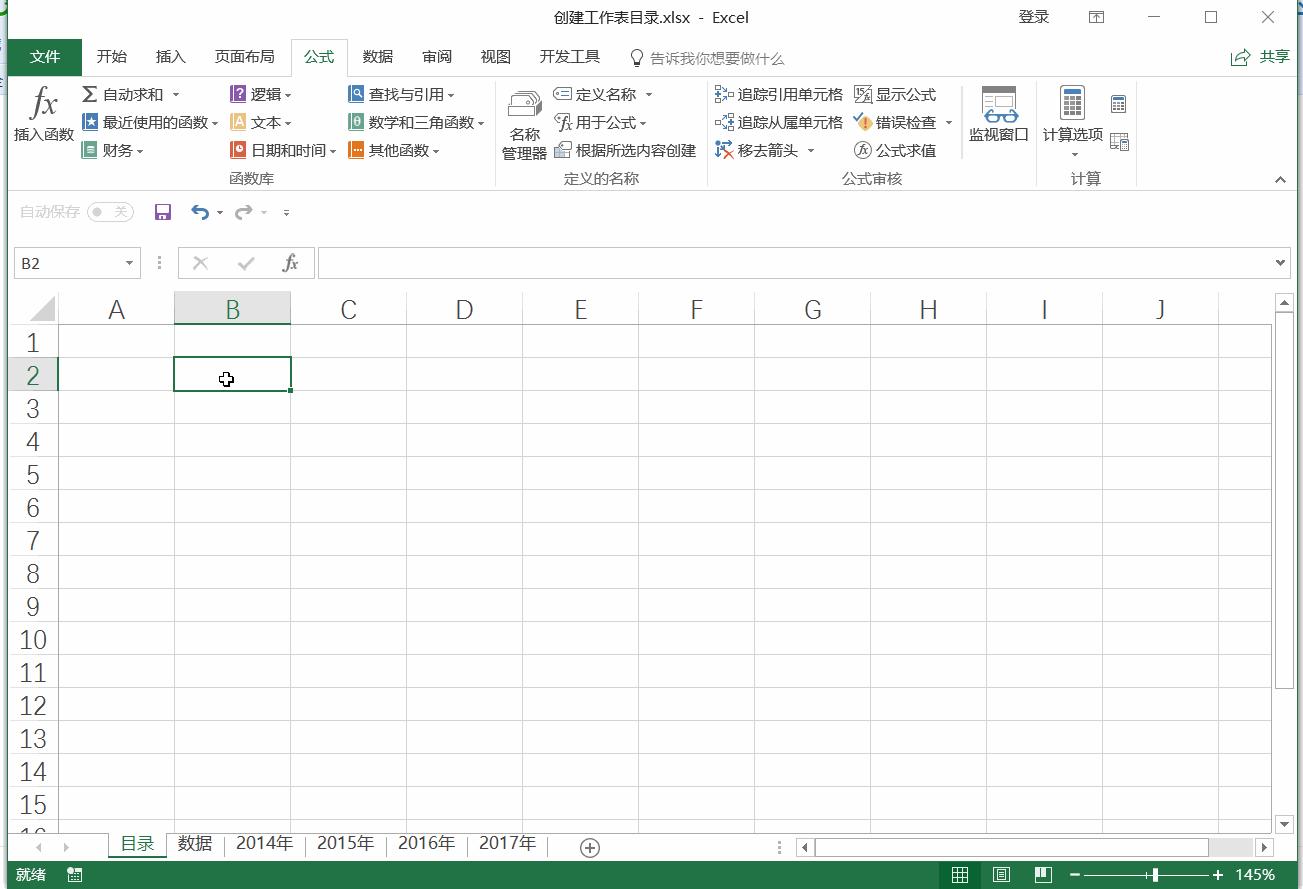1303x889 pixels.
Task: Add a new sheet with the plus button
Action: tap(589, 847)
